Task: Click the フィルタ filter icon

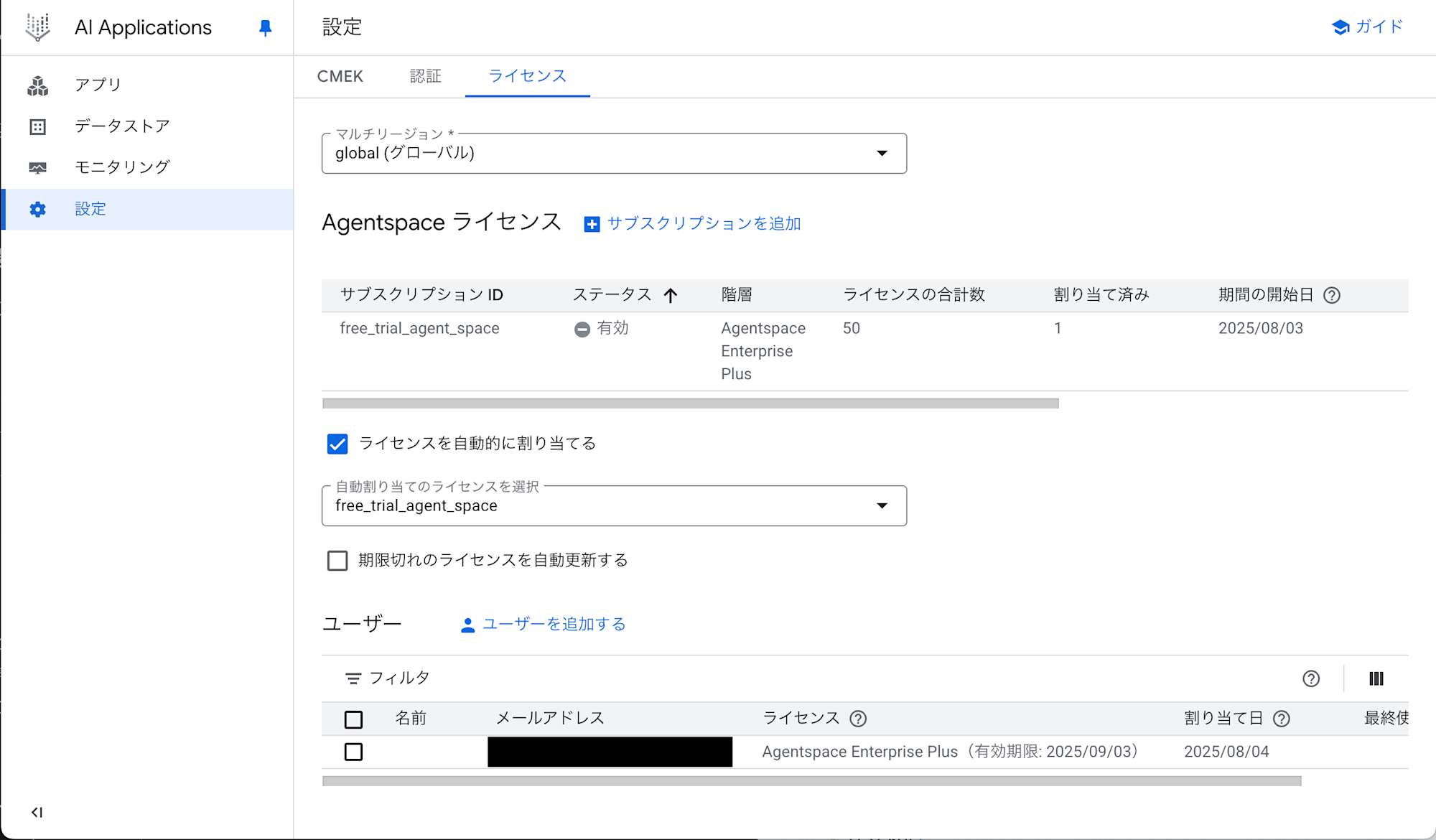Action: [x=353, y=678]
